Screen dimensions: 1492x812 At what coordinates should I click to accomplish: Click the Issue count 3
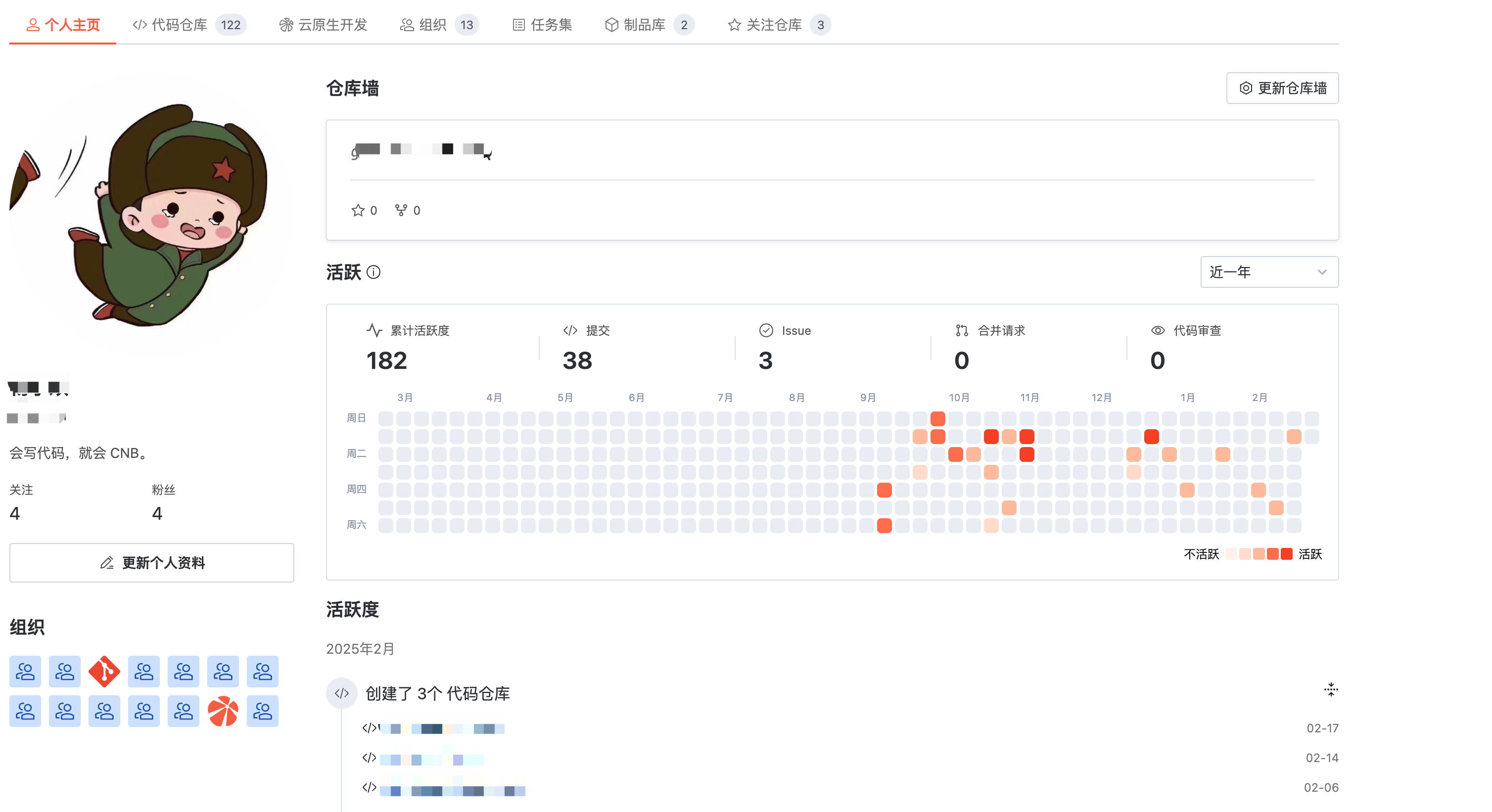click(766, 360)
